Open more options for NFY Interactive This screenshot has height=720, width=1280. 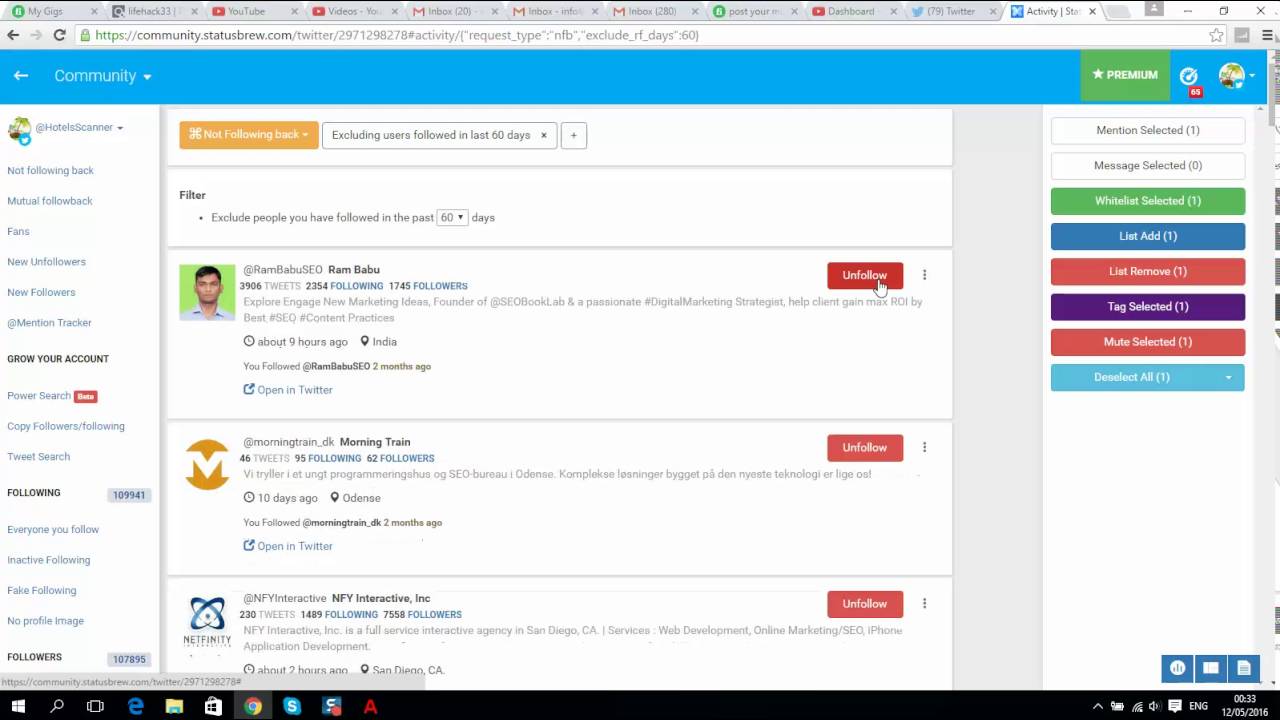pos(924,604)
